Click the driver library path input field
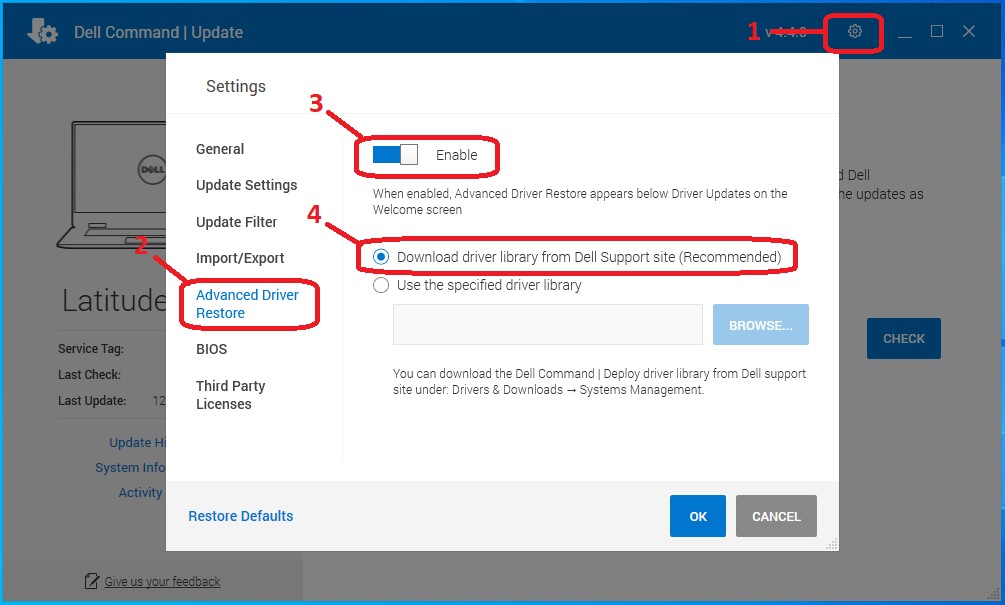This screenshot has width=1005, height=605. click(547, 324)
